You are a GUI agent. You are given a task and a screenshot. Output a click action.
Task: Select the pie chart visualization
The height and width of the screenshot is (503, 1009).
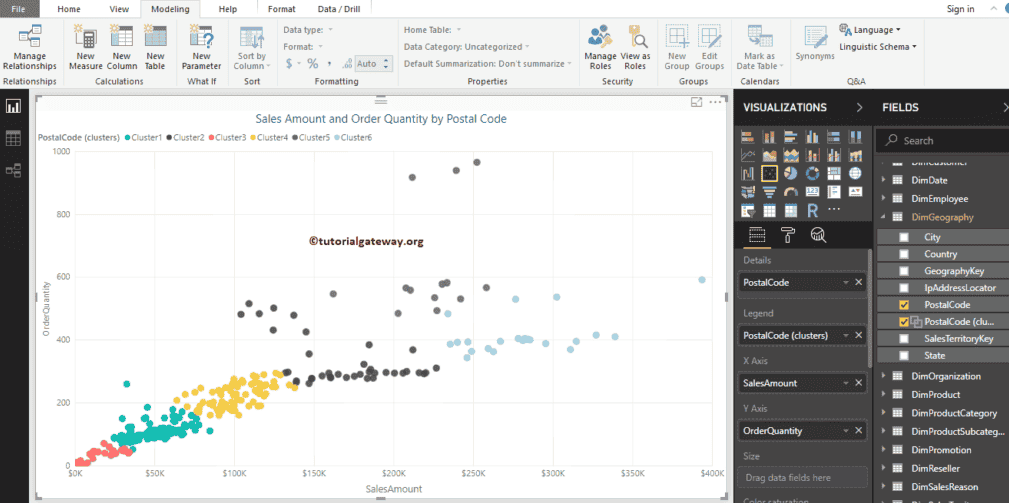(x=791, y=173)
